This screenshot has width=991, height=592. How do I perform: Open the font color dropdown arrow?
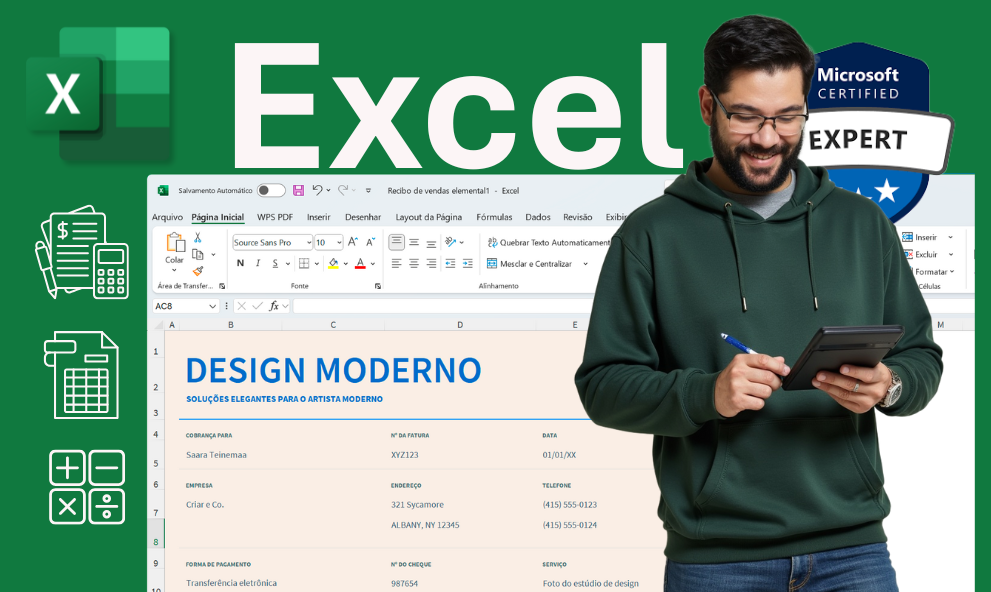tap(373, 263)
